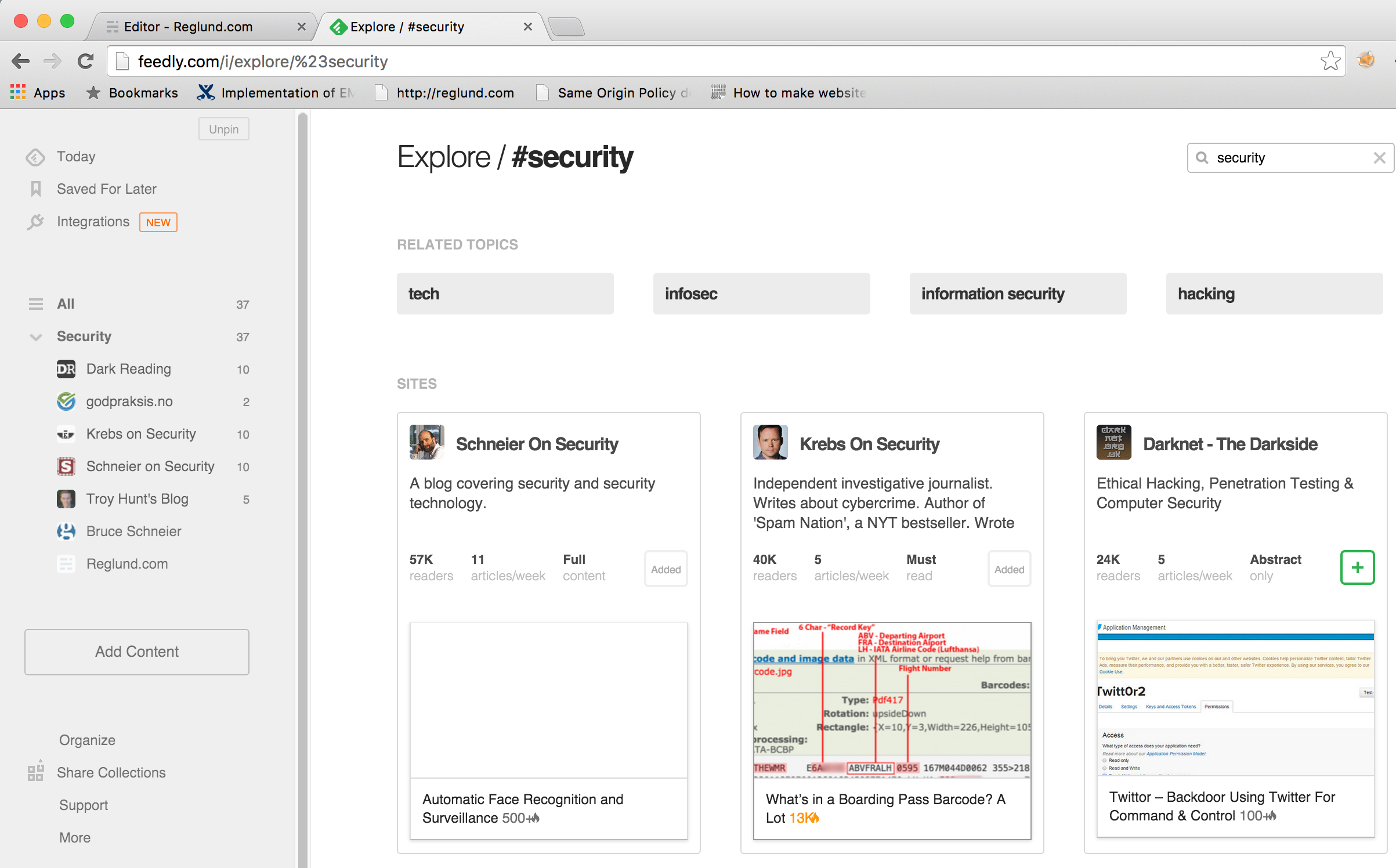Open a new browser tab
The height and width of the screenshot is (868, 1396).
[x=566, y=27]
